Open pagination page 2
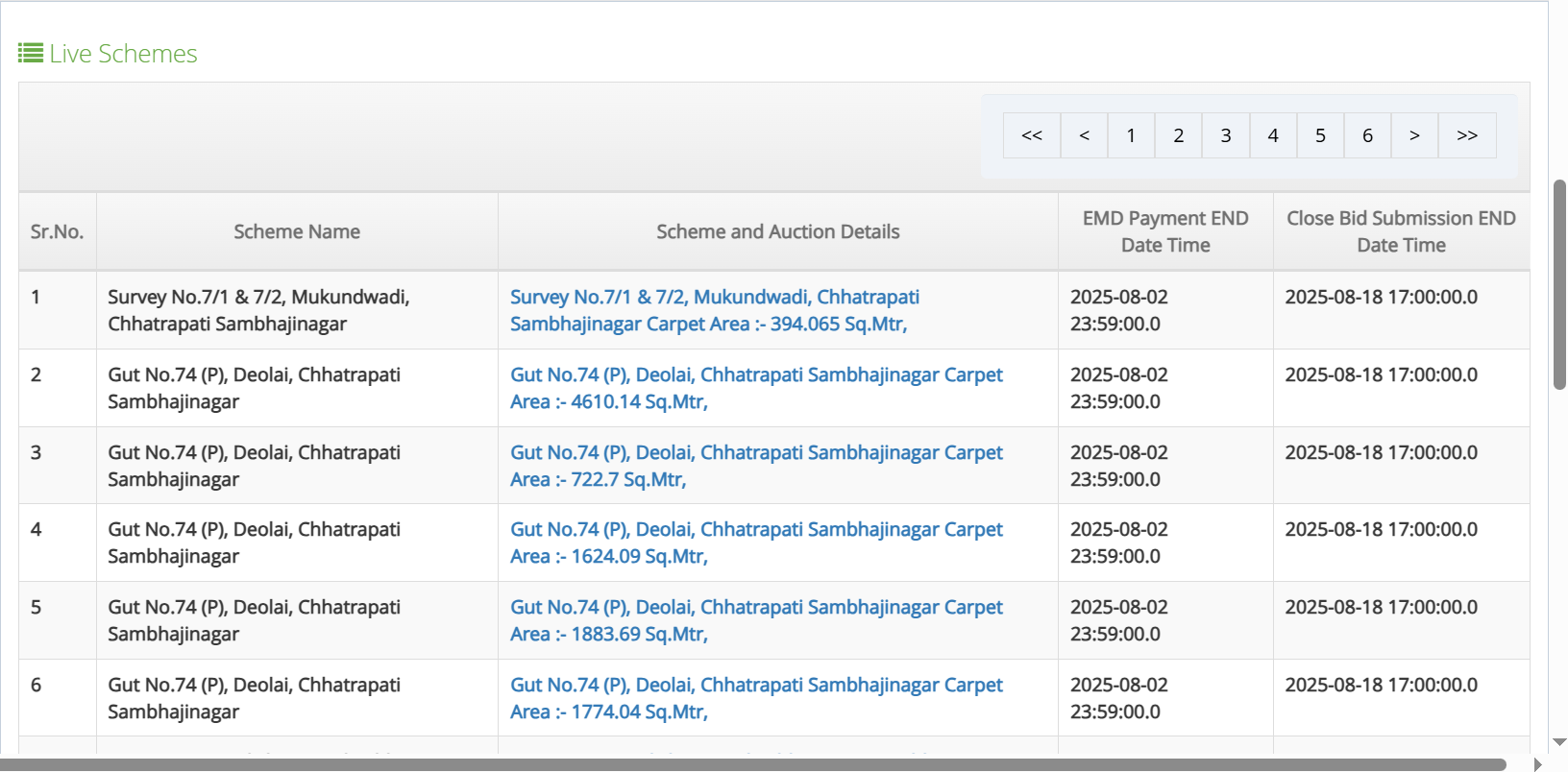This screenshot has height=772, width=1568. (1178, 135)
